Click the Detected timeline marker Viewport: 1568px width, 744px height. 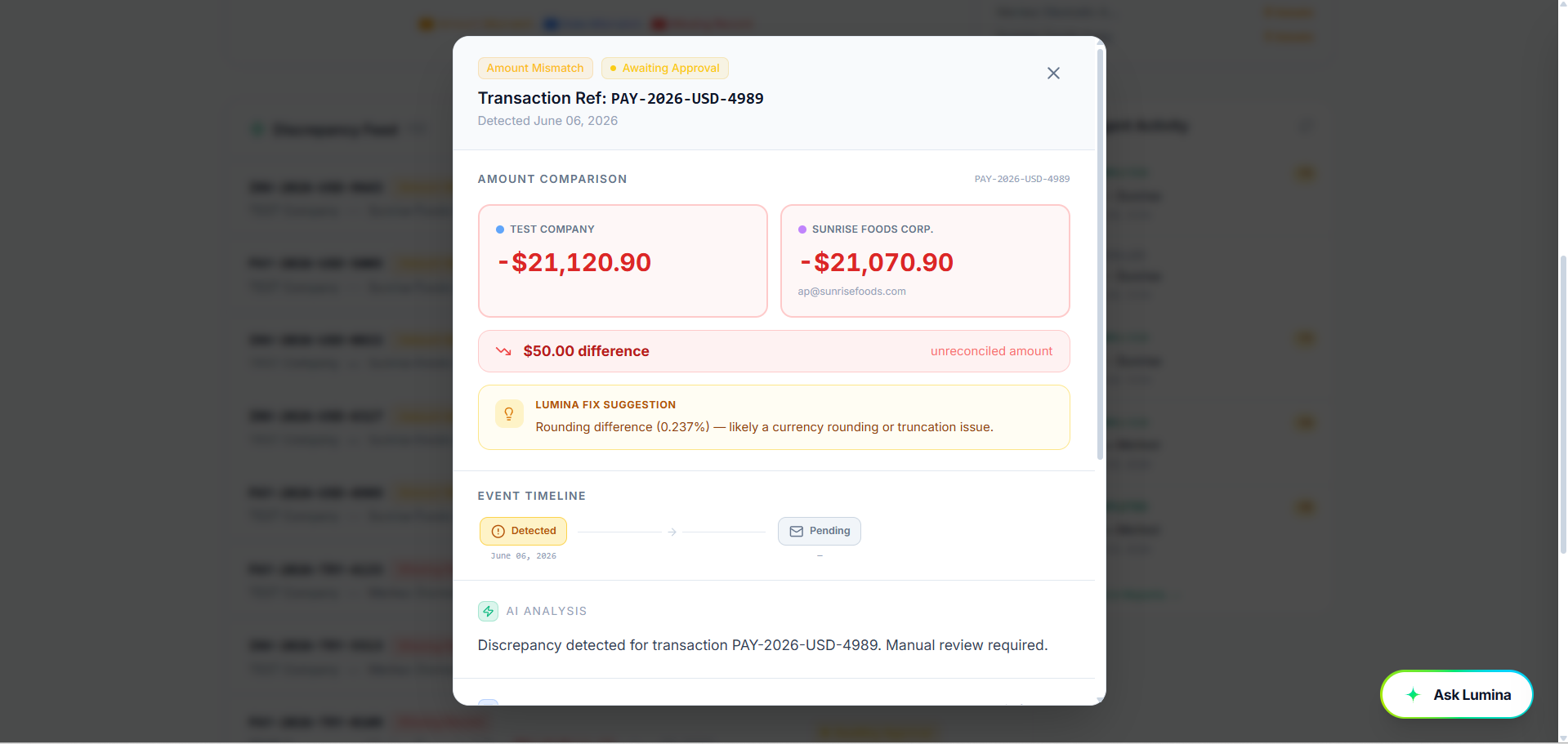click(x=523, y=531)
